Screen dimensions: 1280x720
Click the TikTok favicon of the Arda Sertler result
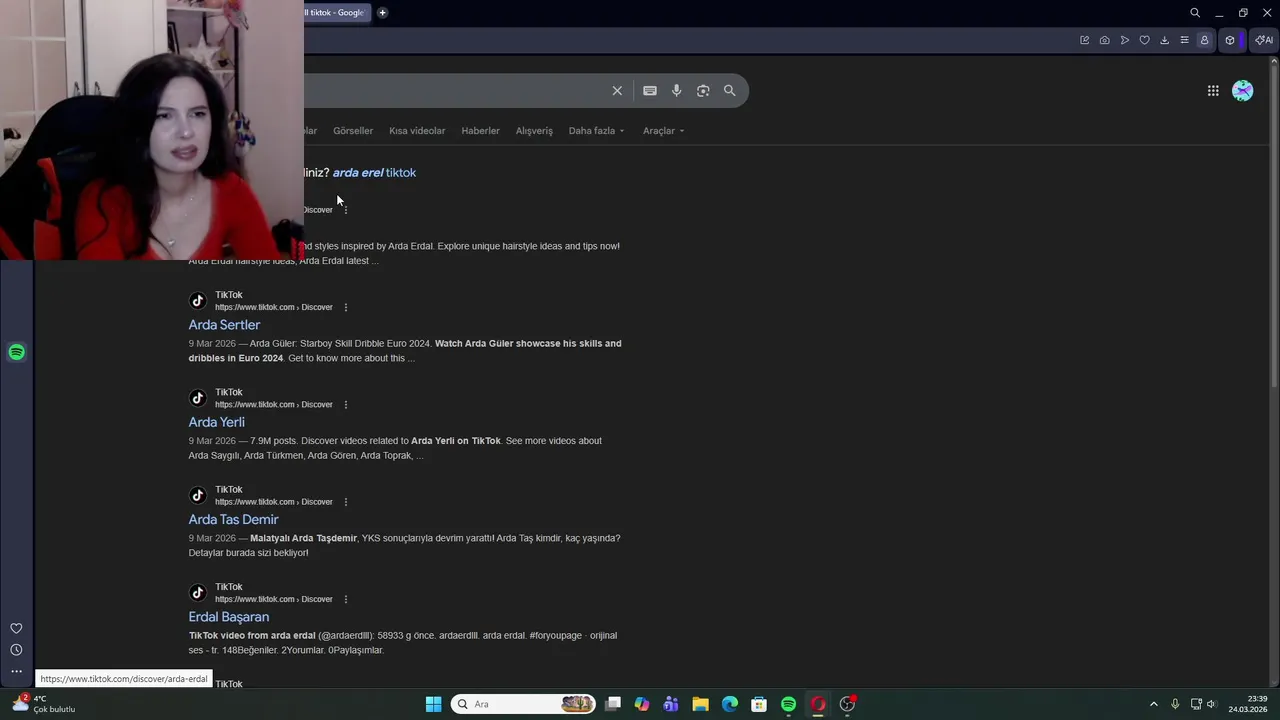(198, 301)
